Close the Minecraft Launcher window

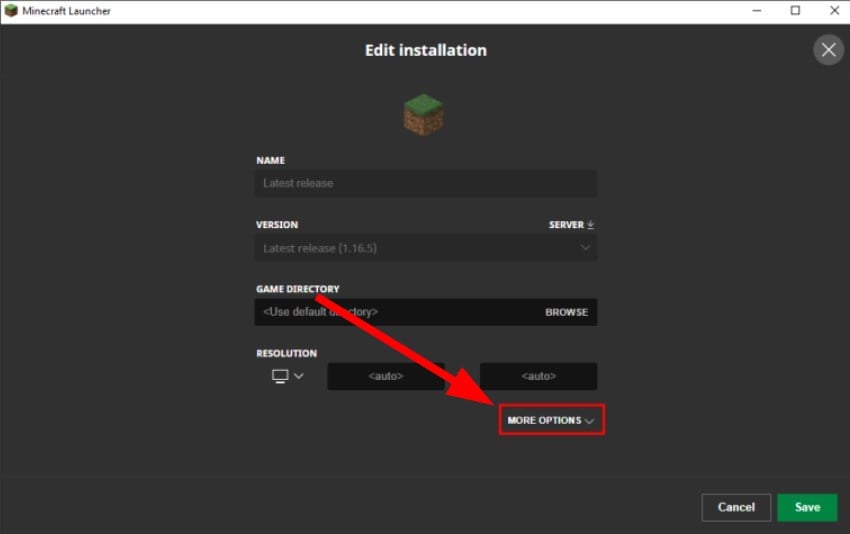(x=835, y=11)
